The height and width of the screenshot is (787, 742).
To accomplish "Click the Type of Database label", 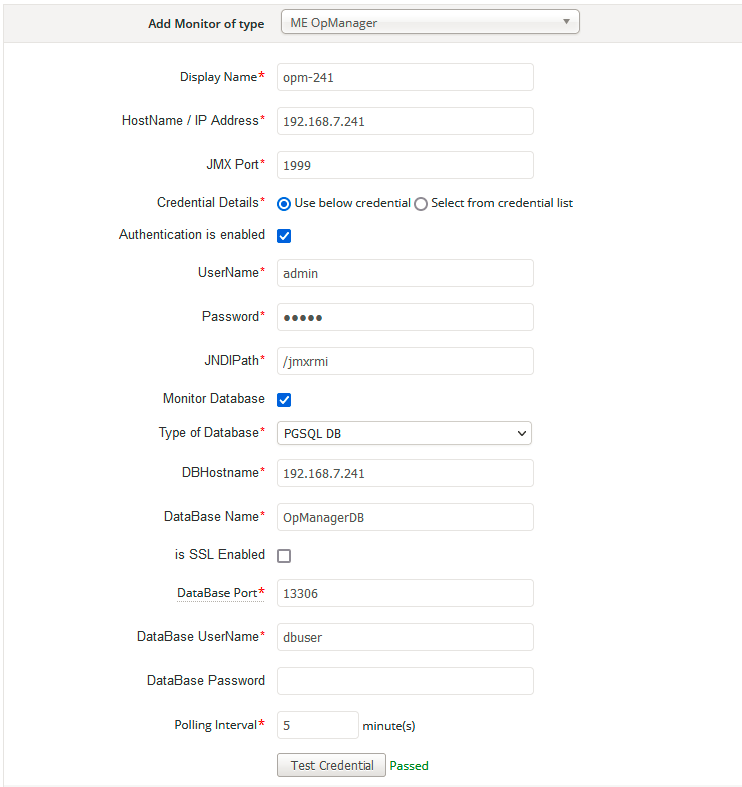I will [212, 432].
